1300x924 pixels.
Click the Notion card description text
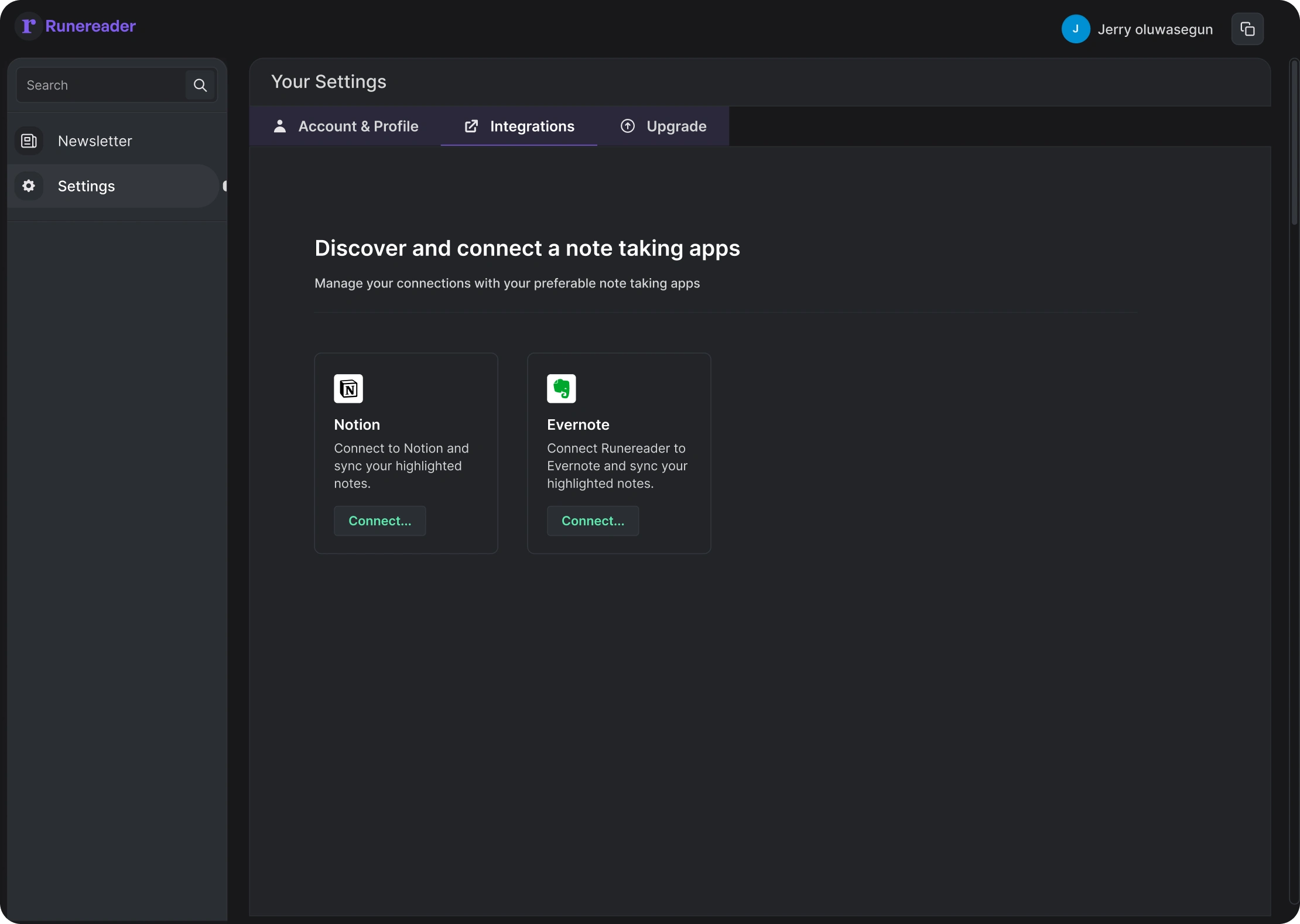(x=402, y=466)
